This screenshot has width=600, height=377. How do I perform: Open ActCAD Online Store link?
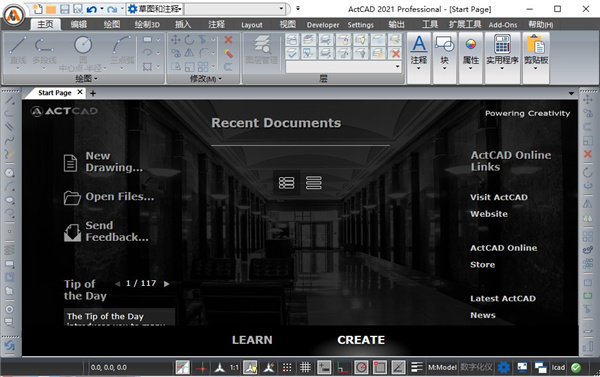[x=503, y=256]
